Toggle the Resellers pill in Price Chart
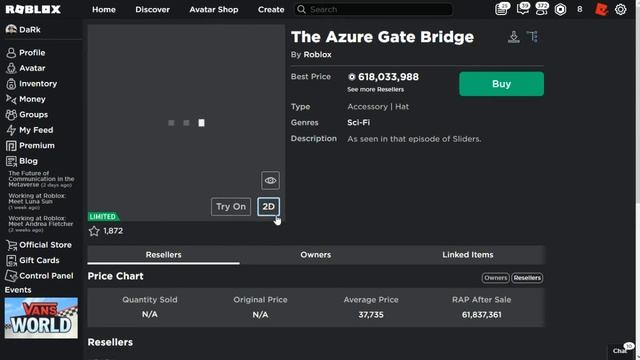Viewport: 640px width, 360px height. coord(527,278)
